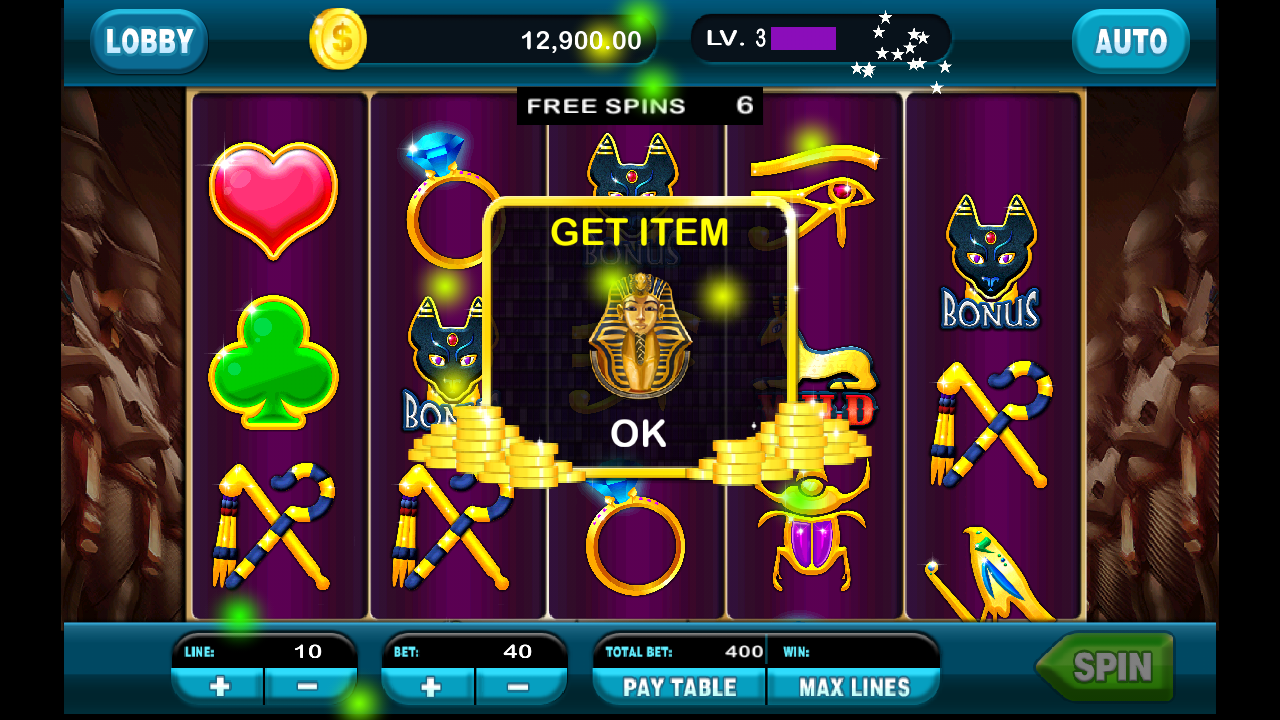Image resolution: width=1280 pixels, height=720 pixels.
Task: Hit the green Spin button
Action: [x=1104, y=666]
